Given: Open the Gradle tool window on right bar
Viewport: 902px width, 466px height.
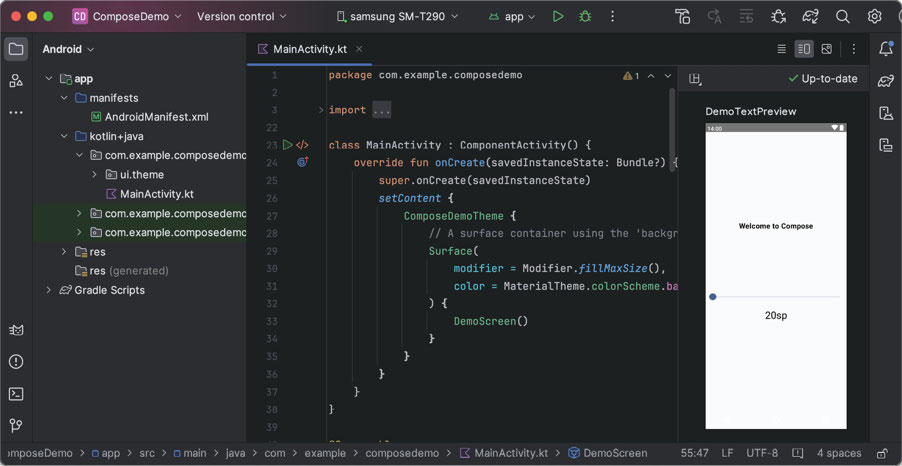Looking at the screenshot, I should tap(886, 81).
